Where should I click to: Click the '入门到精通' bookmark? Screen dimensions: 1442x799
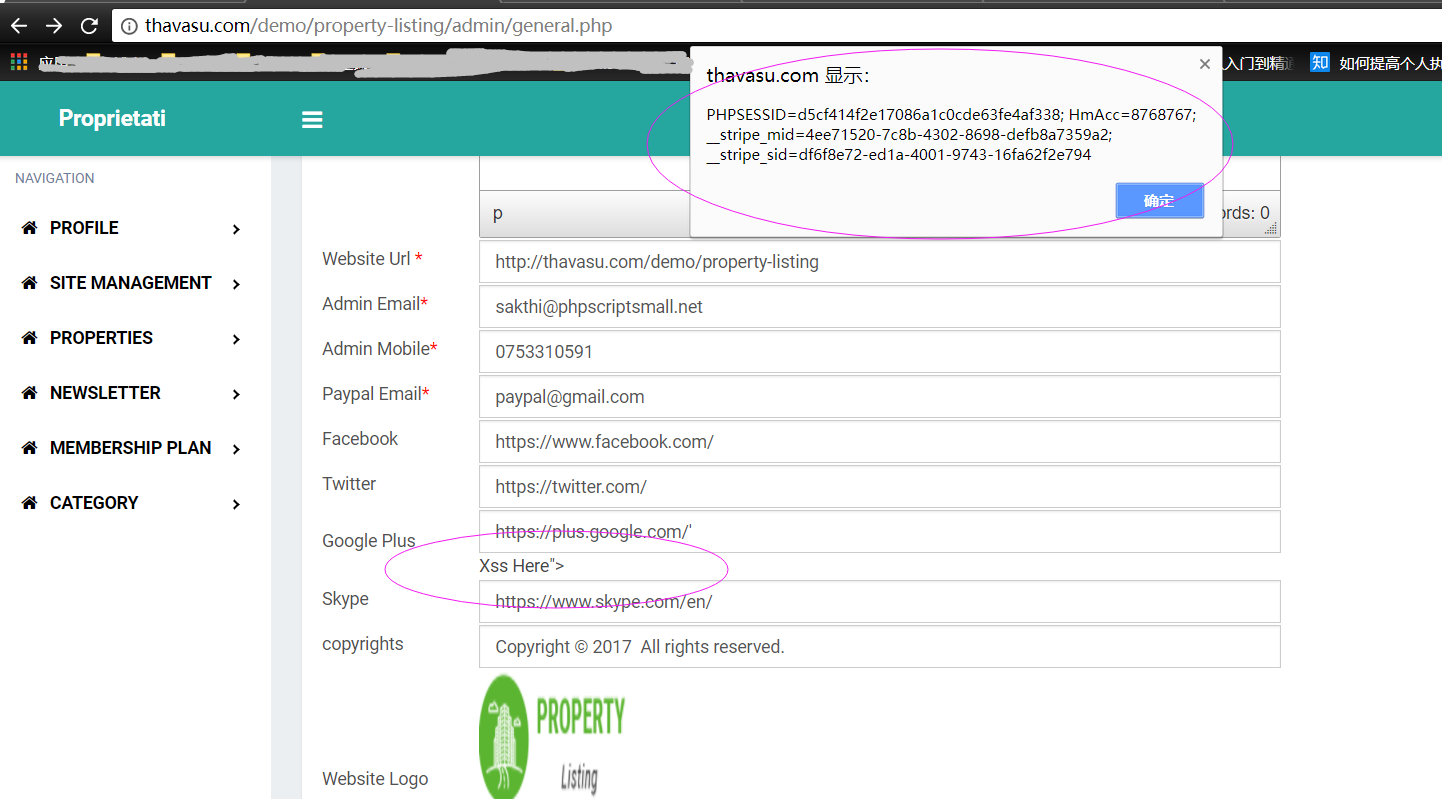(x=1260, y=63)
